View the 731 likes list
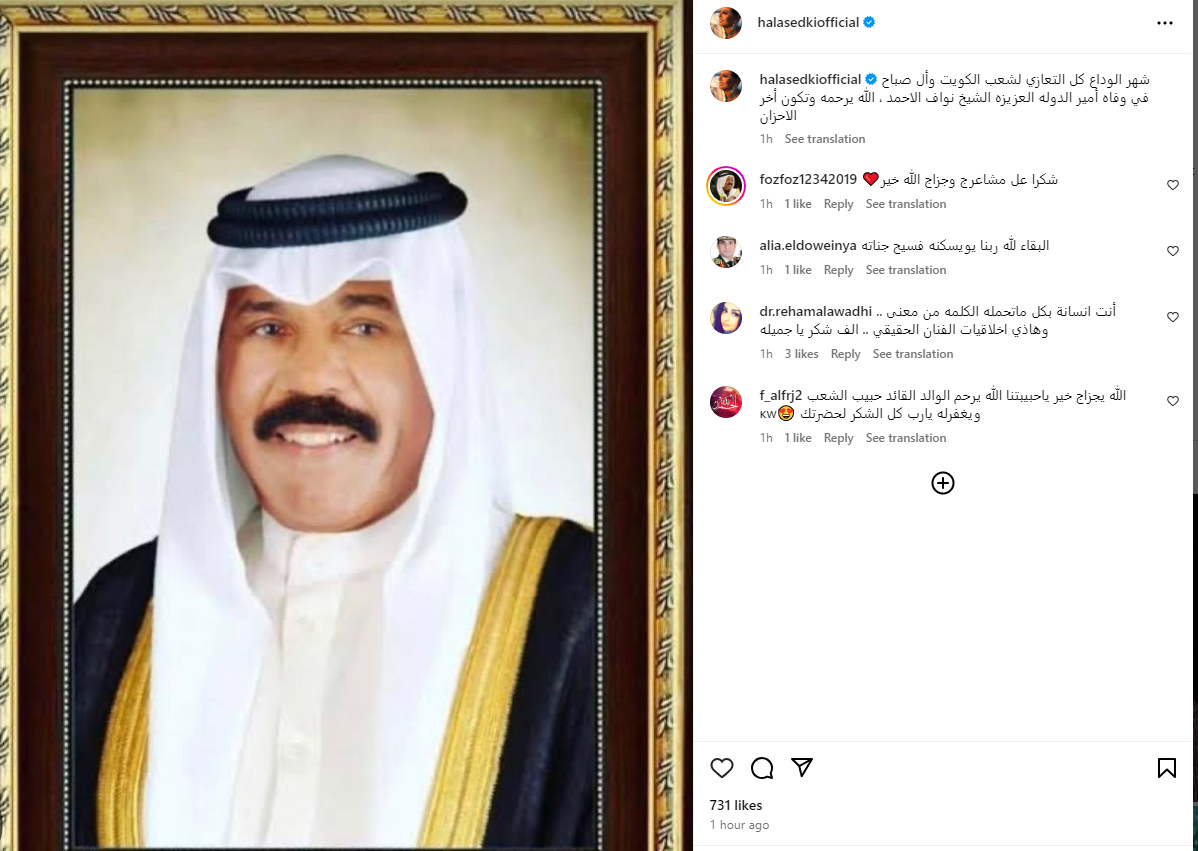This screenshot has width=1198, height=851. [736, 805]
